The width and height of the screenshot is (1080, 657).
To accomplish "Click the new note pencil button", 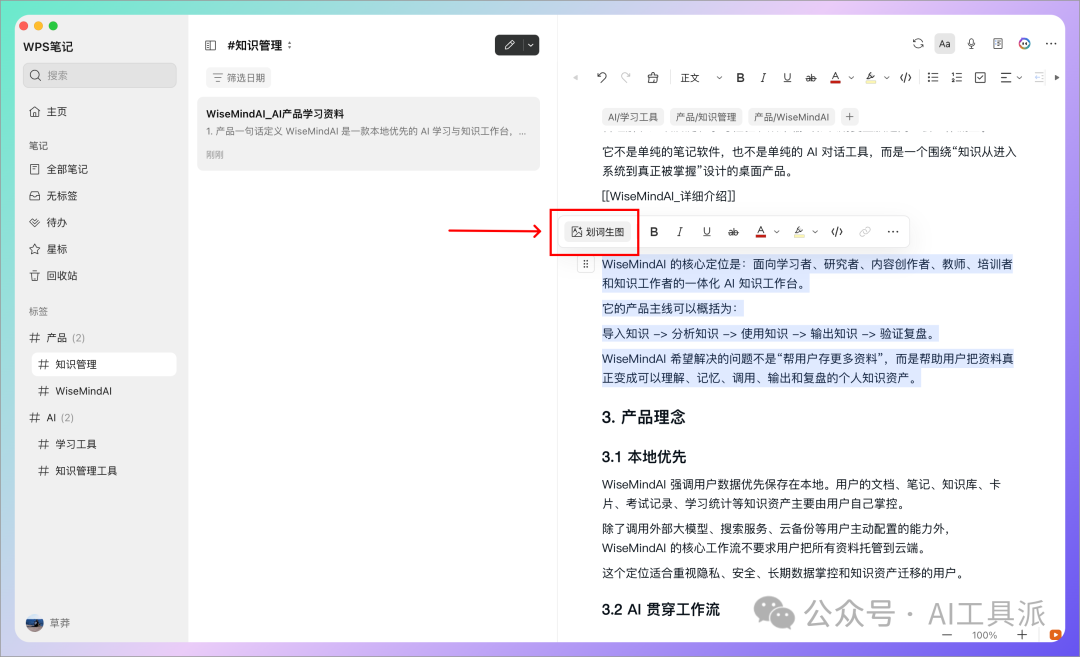I will click(x=509, y=45).
